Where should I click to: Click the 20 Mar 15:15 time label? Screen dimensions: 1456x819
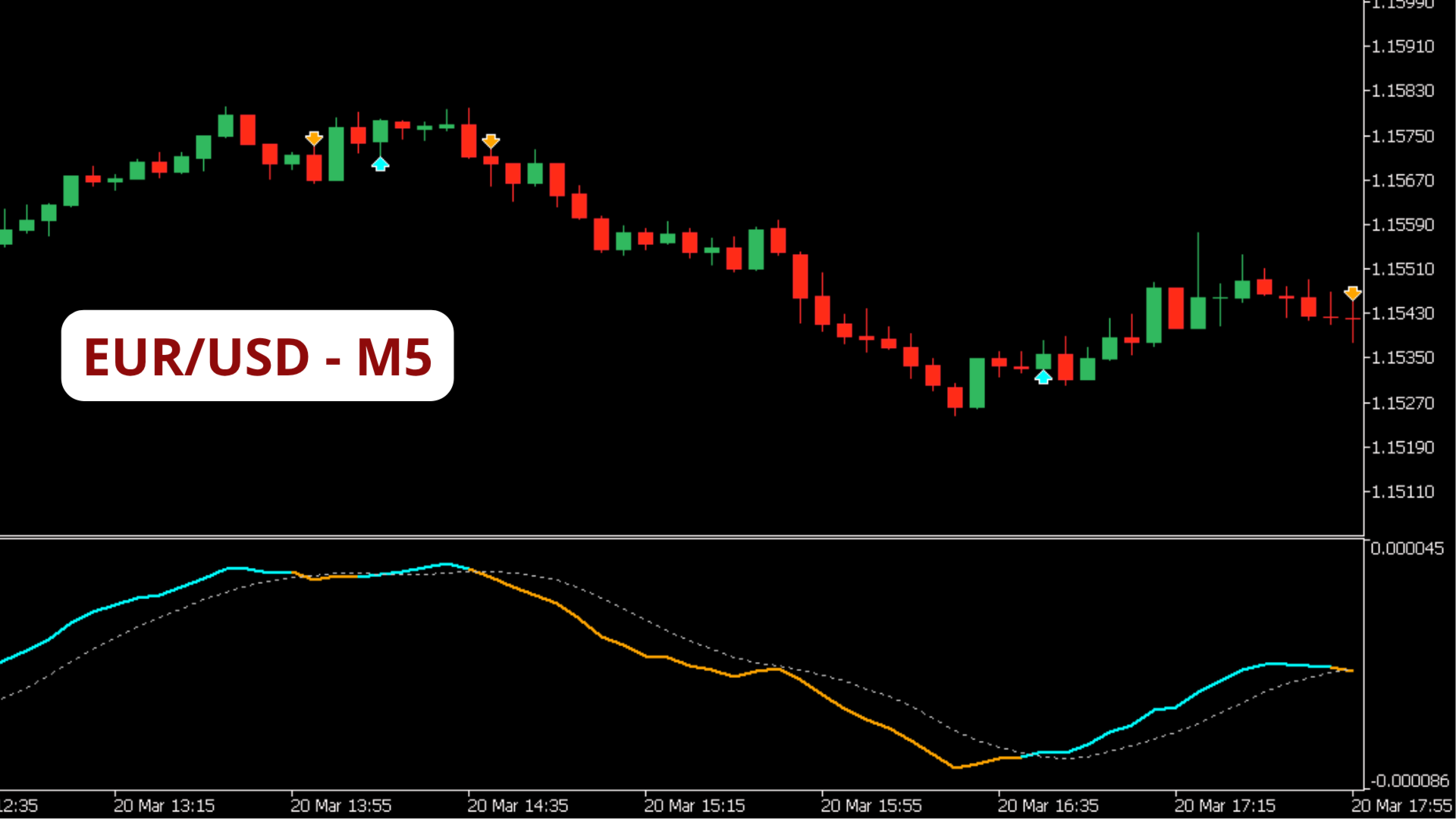694,805
